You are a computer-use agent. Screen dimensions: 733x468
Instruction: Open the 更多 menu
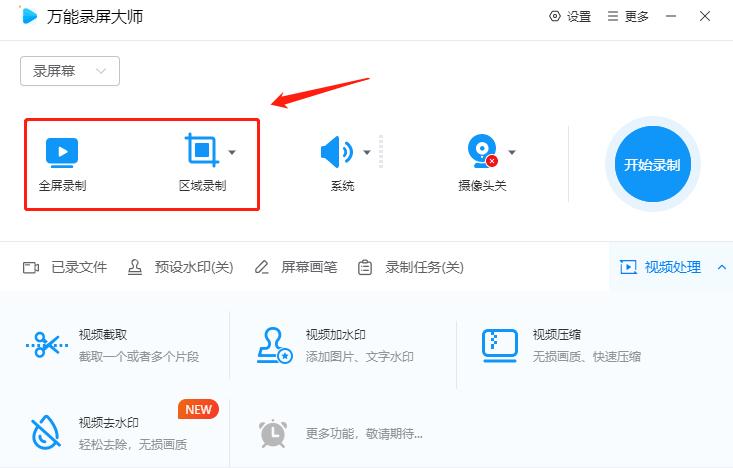click(628, 17)
